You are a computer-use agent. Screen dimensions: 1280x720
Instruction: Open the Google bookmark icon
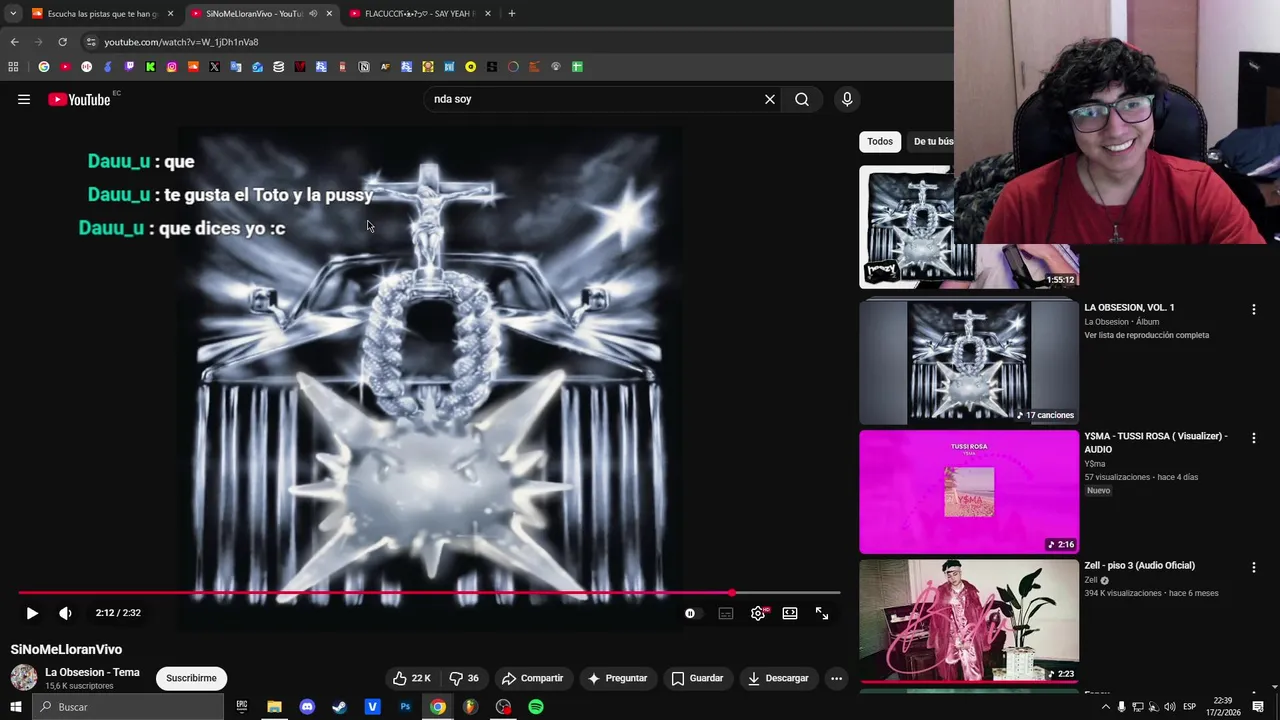coord(44,67)
